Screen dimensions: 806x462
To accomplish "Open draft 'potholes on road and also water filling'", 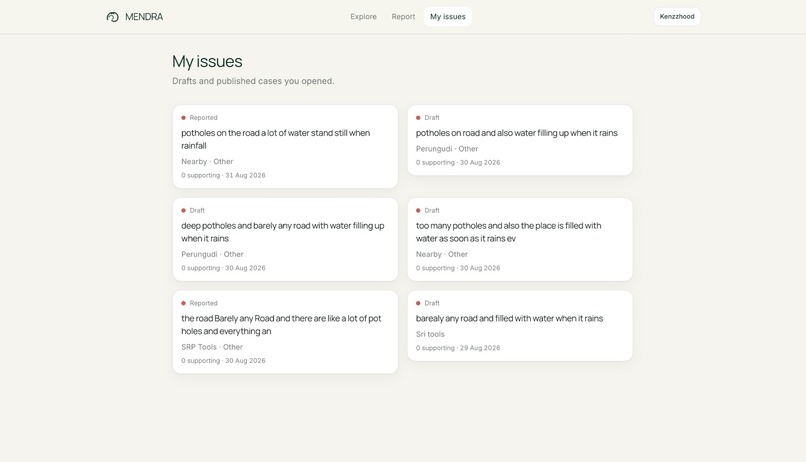I will [520, 140].
